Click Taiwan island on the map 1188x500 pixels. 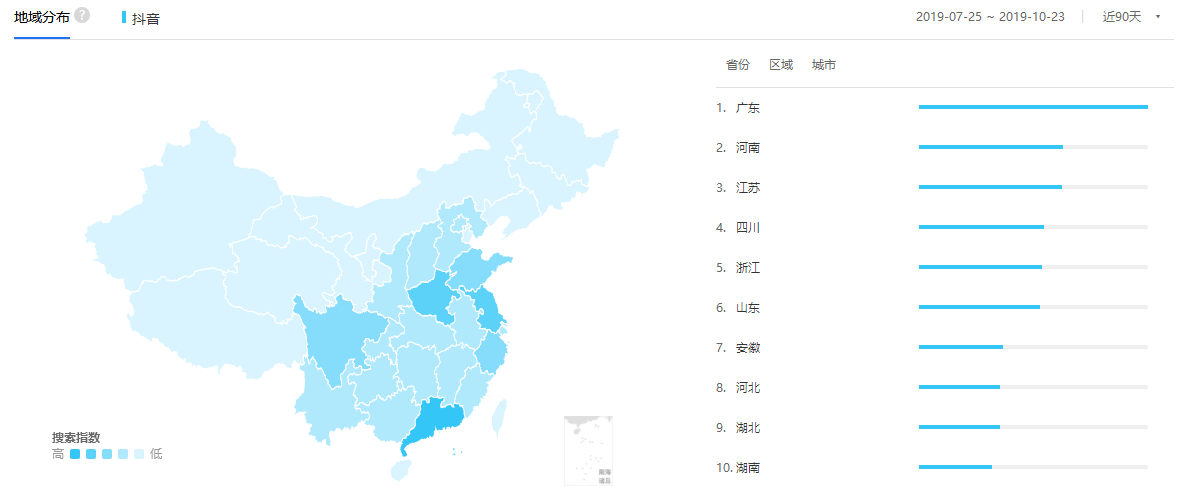[500, 417]
